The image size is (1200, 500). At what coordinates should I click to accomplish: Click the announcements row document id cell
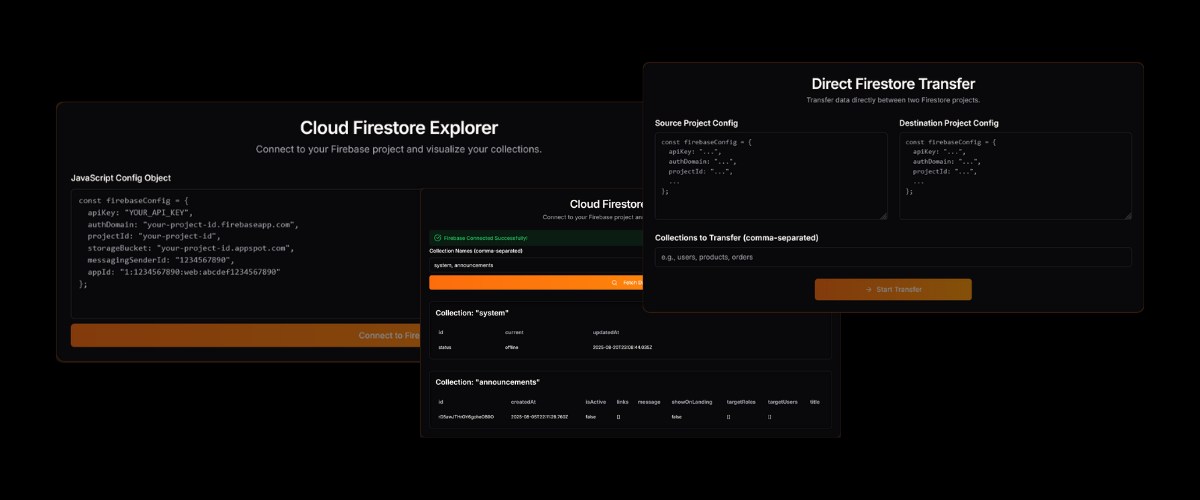(x=466, y=416)
